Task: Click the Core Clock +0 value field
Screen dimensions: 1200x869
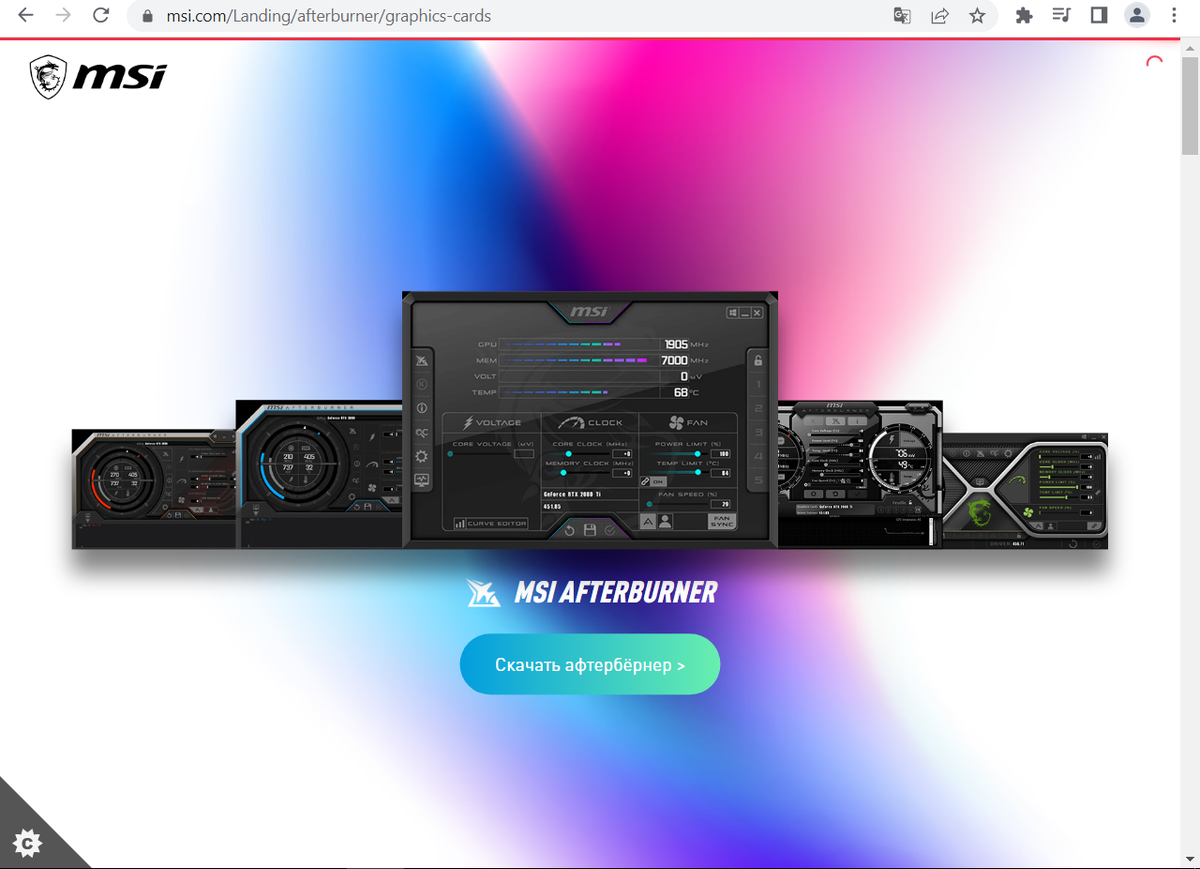Action: click(x=622, y=454)
